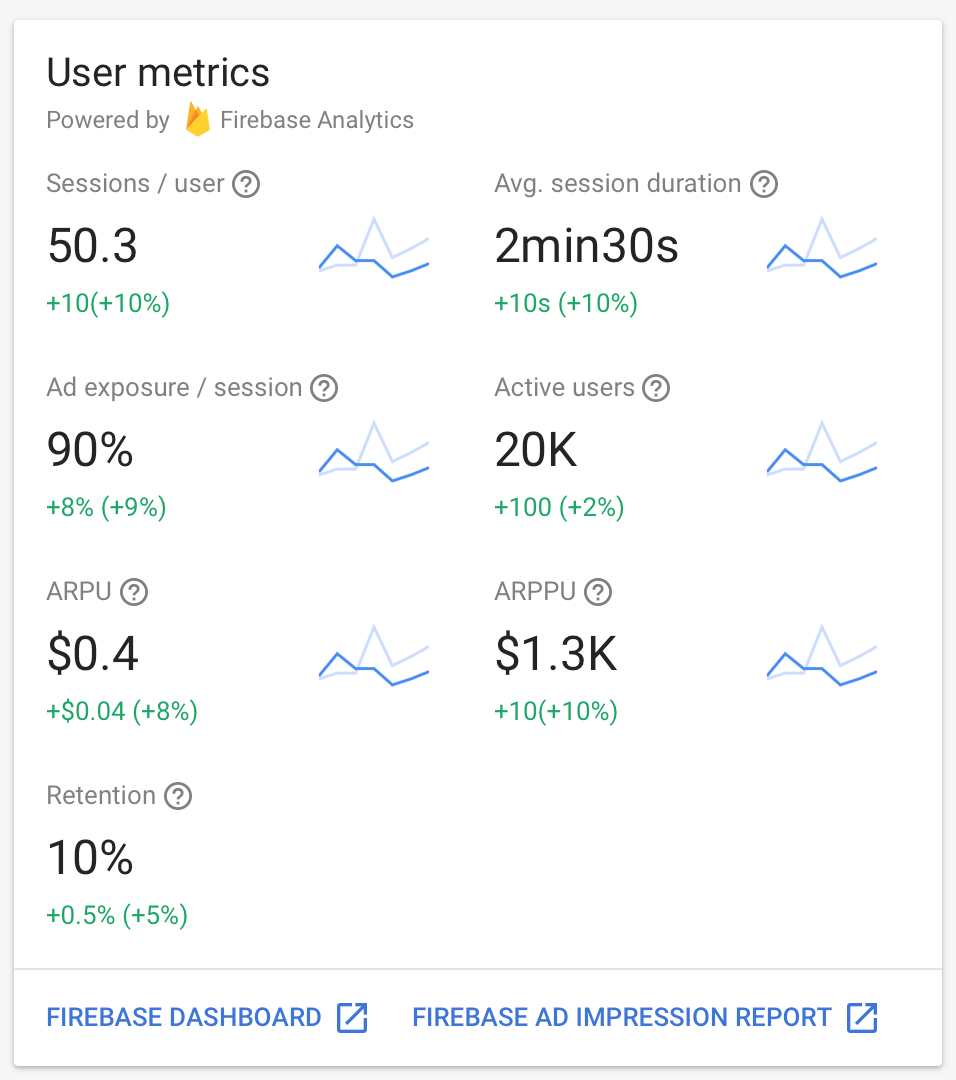Click the Active users trend sparkline
The image size is (956, 1080).
[x=822, y=451]
